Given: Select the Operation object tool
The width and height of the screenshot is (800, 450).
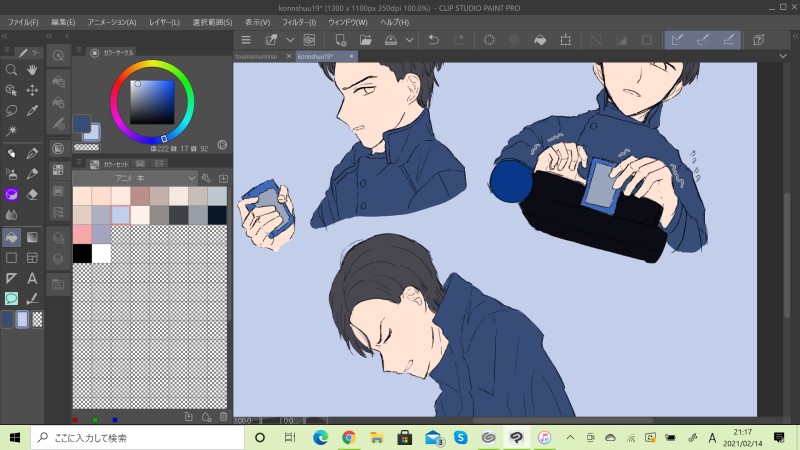Looking at the screenshot, I should point(11,90).
